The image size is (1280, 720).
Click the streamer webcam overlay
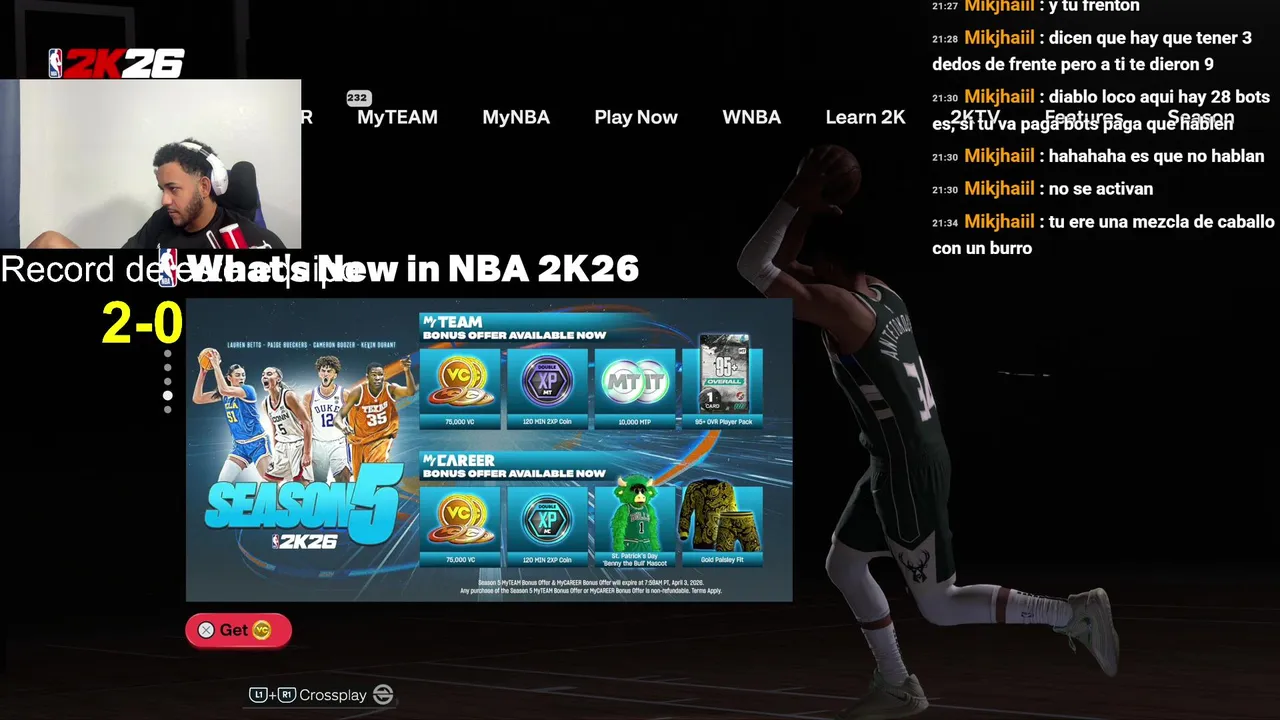150,164
